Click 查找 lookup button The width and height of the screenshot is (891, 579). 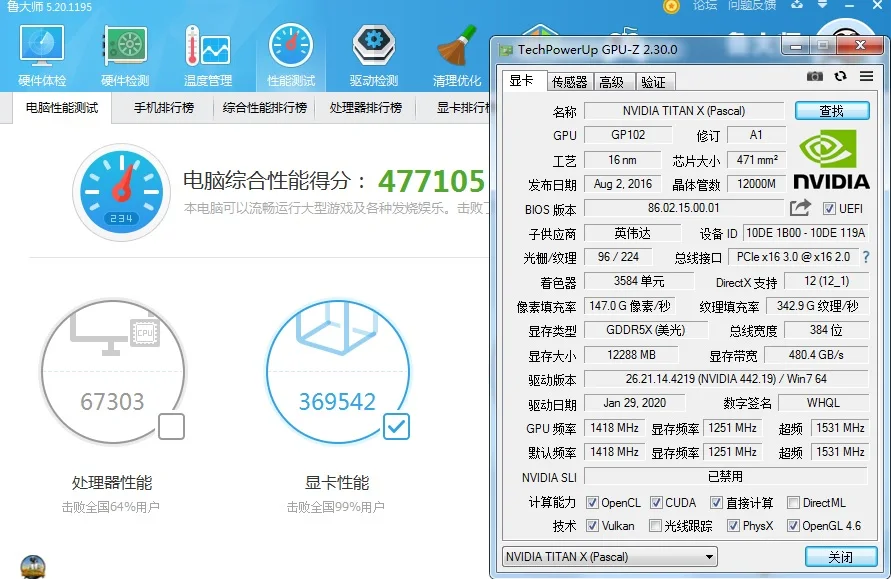832,111
